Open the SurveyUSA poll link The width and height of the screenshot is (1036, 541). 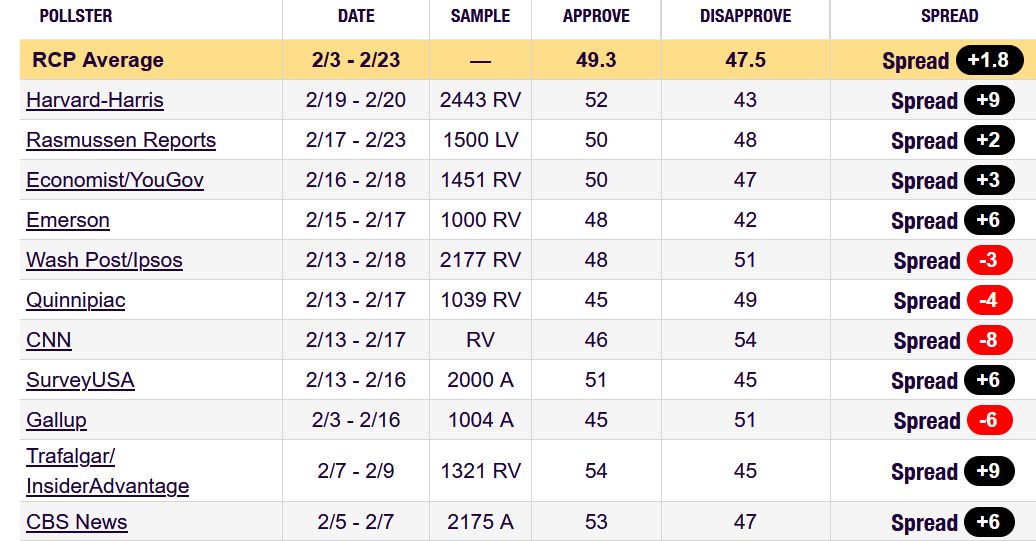(x=80, y=380)
